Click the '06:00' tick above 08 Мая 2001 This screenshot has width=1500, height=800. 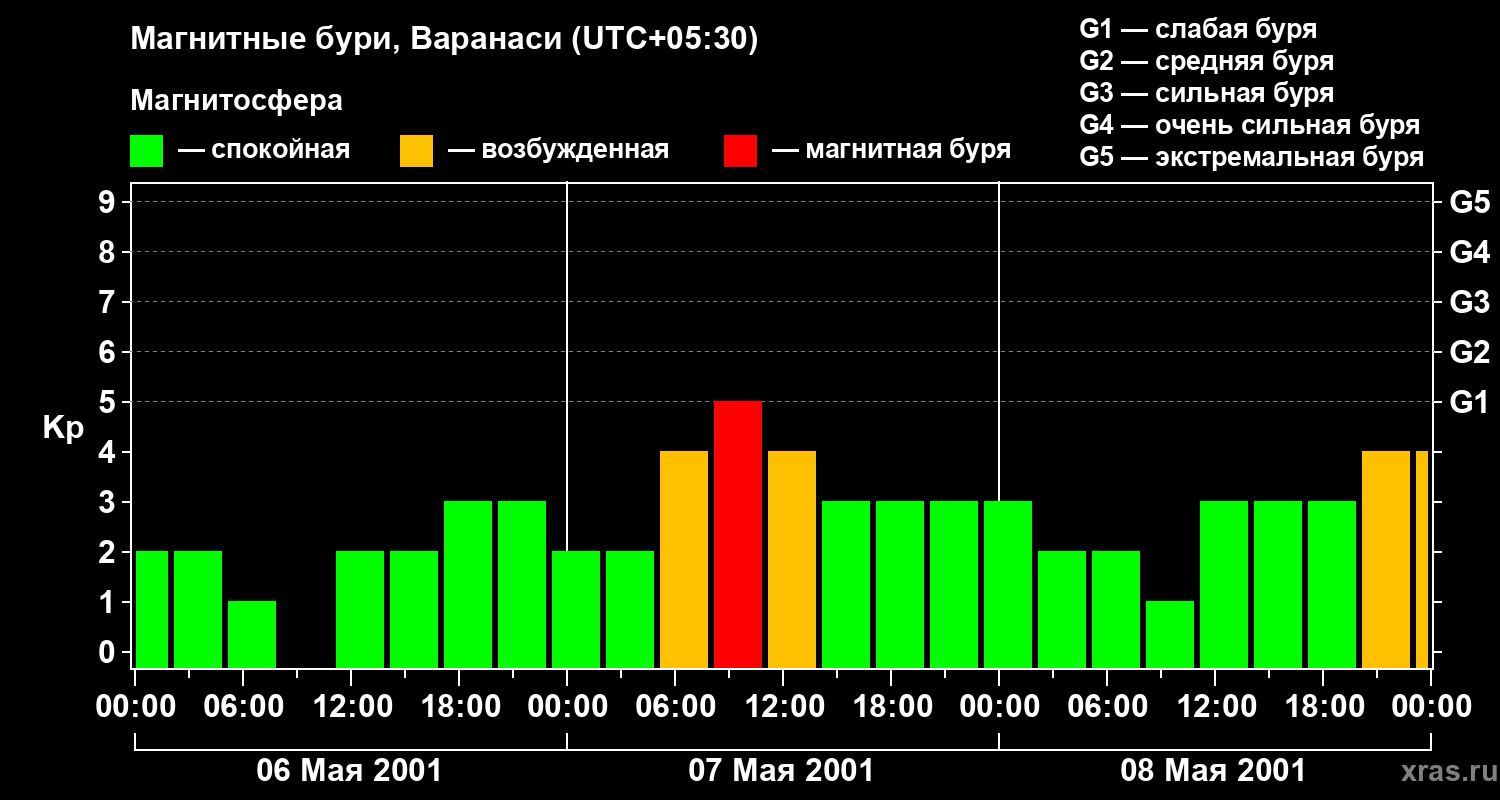tap(1107, 706)
